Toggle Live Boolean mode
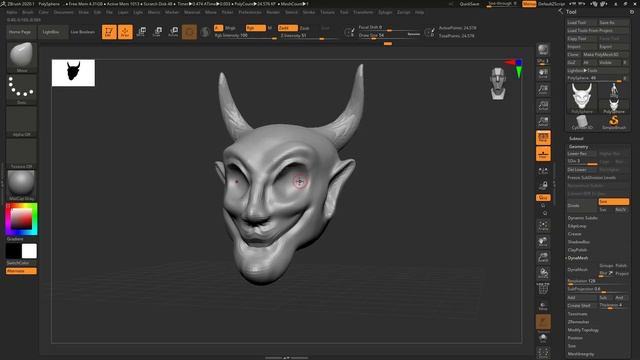640x360 pixels. click(82, 32)
